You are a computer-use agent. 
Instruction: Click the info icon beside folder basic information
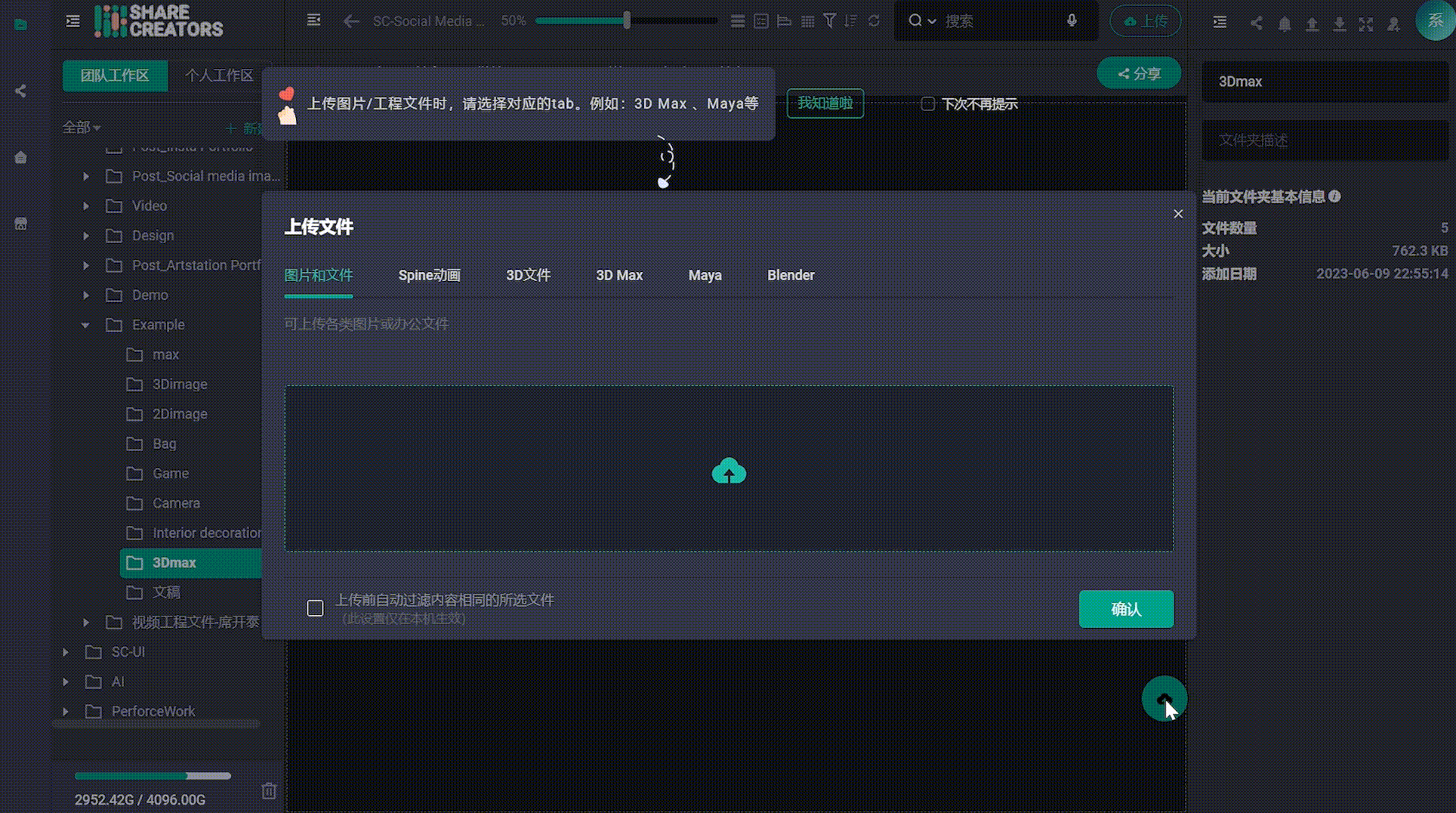point(1335,196)
